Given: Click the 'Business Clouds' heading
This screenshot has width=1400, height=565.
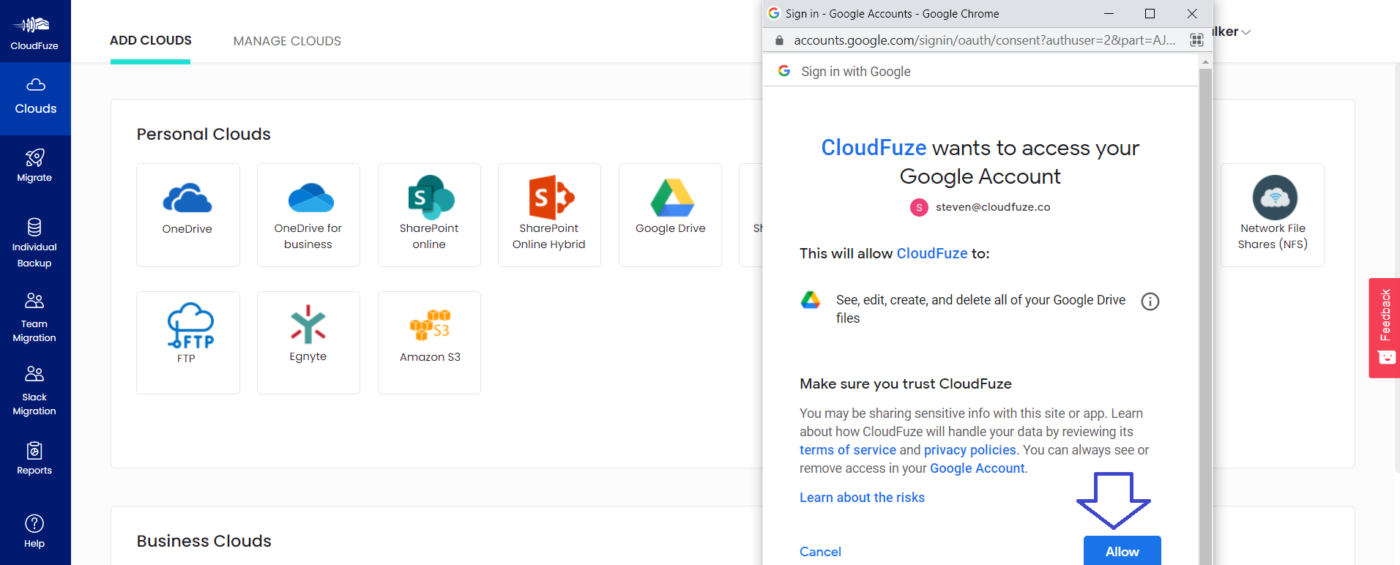Looking at the screenshot, I should [204, 541].
